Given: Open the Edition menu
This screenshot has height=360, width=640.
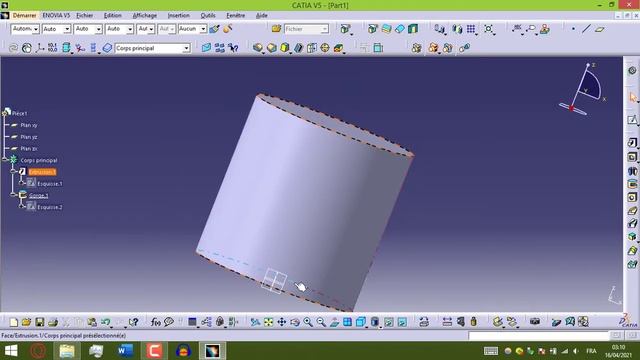Looking at the screenshot, I should tap(112, 16).
